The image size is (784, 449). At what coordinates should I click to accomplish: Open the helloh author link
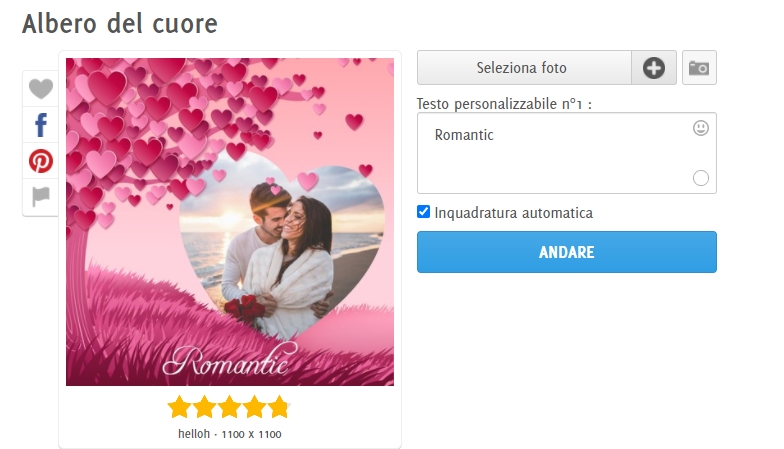[194, 434]
